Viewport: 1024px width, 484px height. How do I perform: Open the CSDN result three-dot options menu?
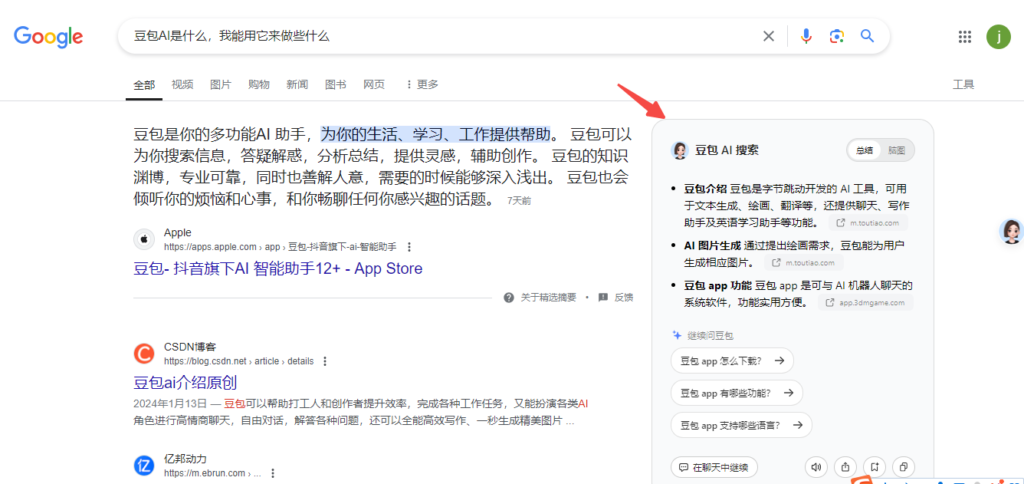(x=325, y=361)
